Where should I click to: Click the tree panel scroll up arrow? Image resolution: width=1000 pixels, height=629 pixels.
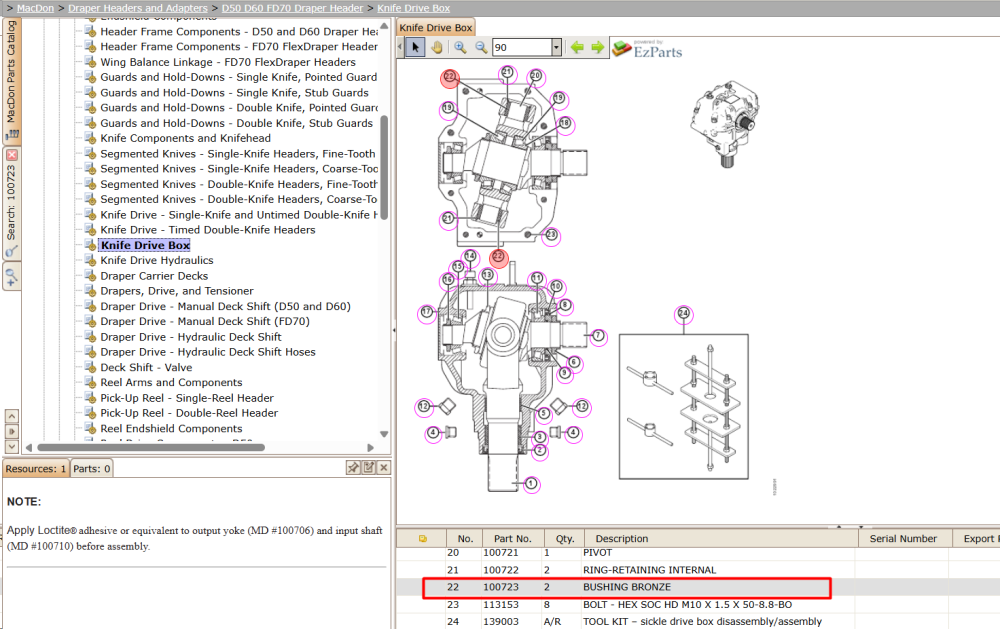[384, 27]
